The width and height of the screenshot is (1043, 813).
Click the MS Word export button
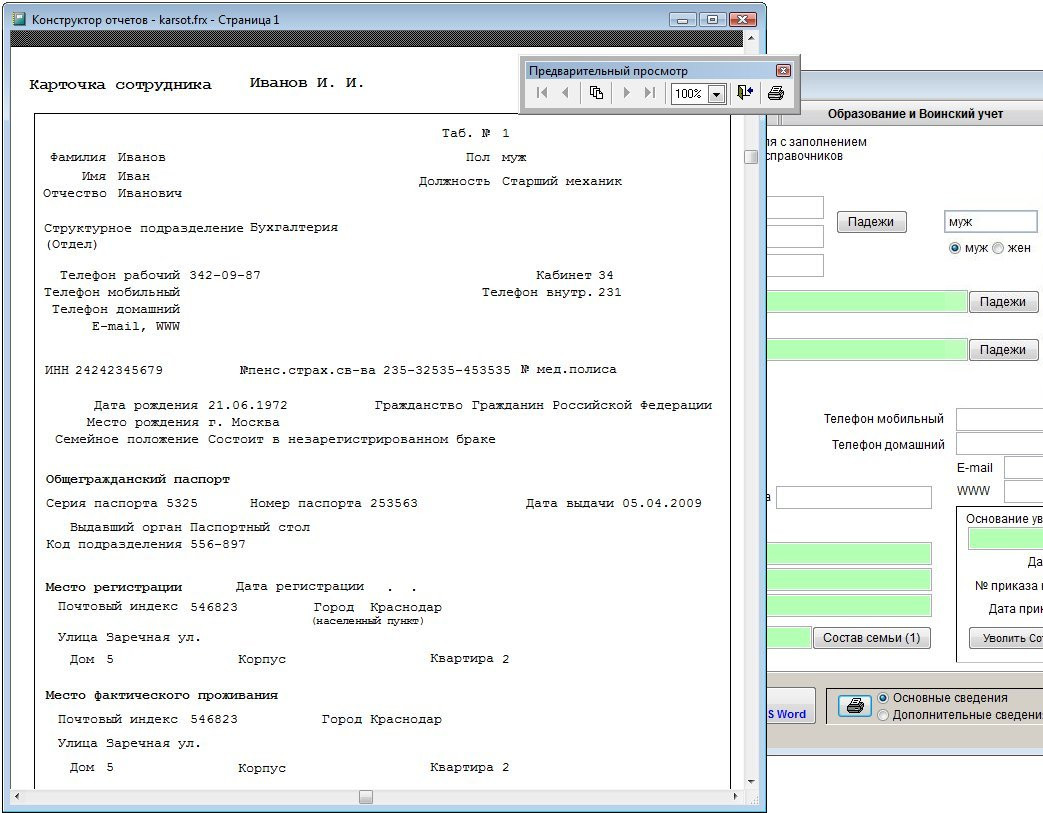pos(791,706)
